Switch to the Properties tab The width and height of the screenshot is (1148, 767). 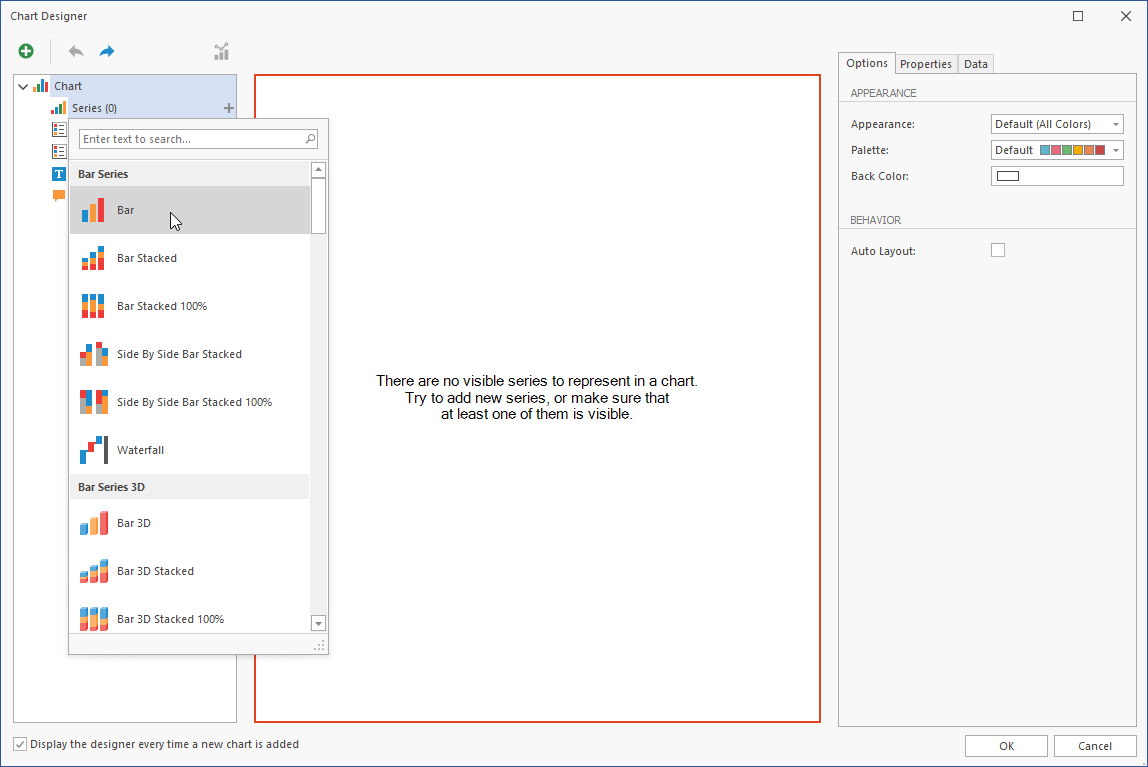[x=925, y=64]
